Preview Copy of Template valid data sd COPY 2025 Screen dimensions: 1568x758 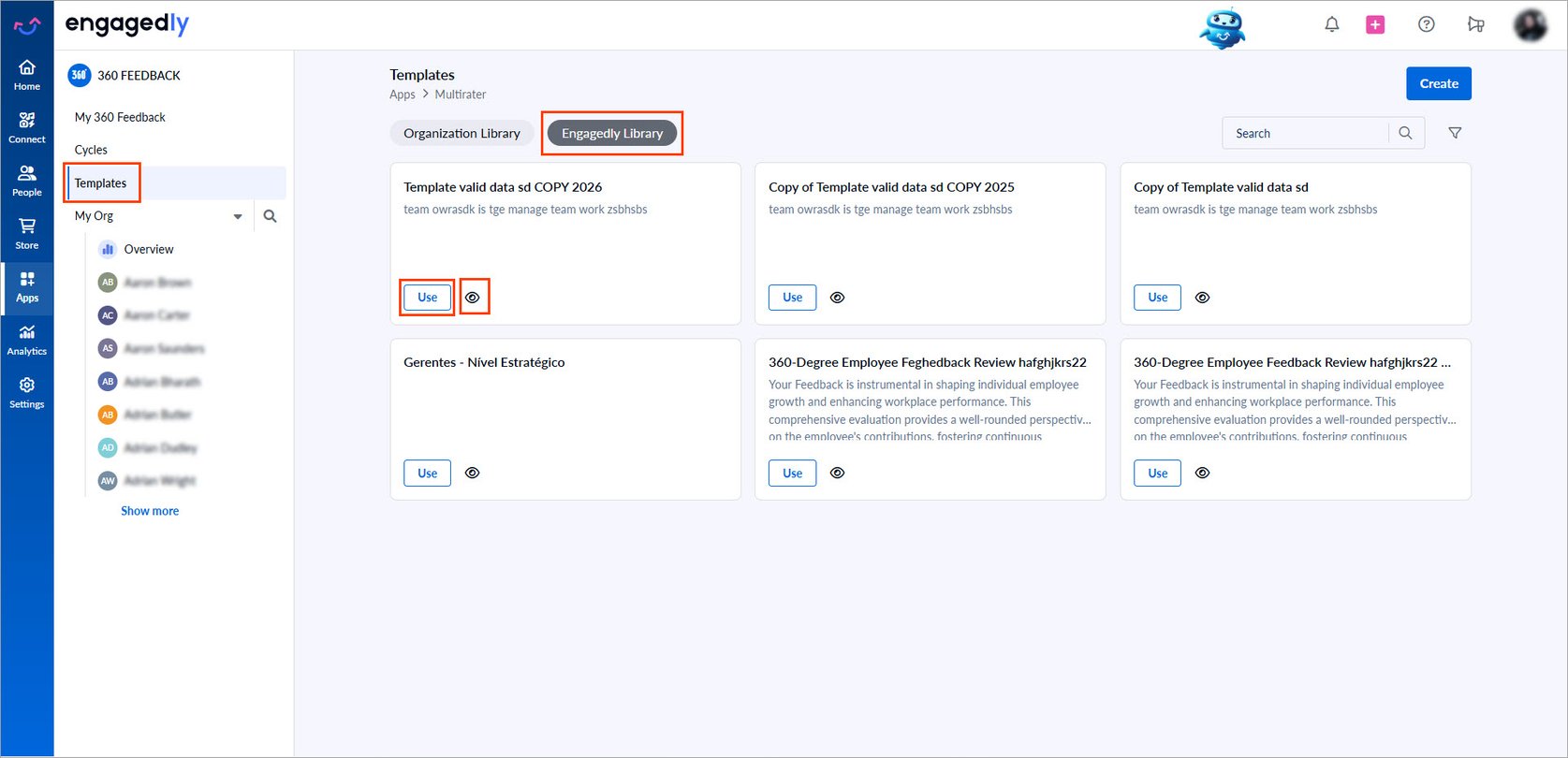838,298
